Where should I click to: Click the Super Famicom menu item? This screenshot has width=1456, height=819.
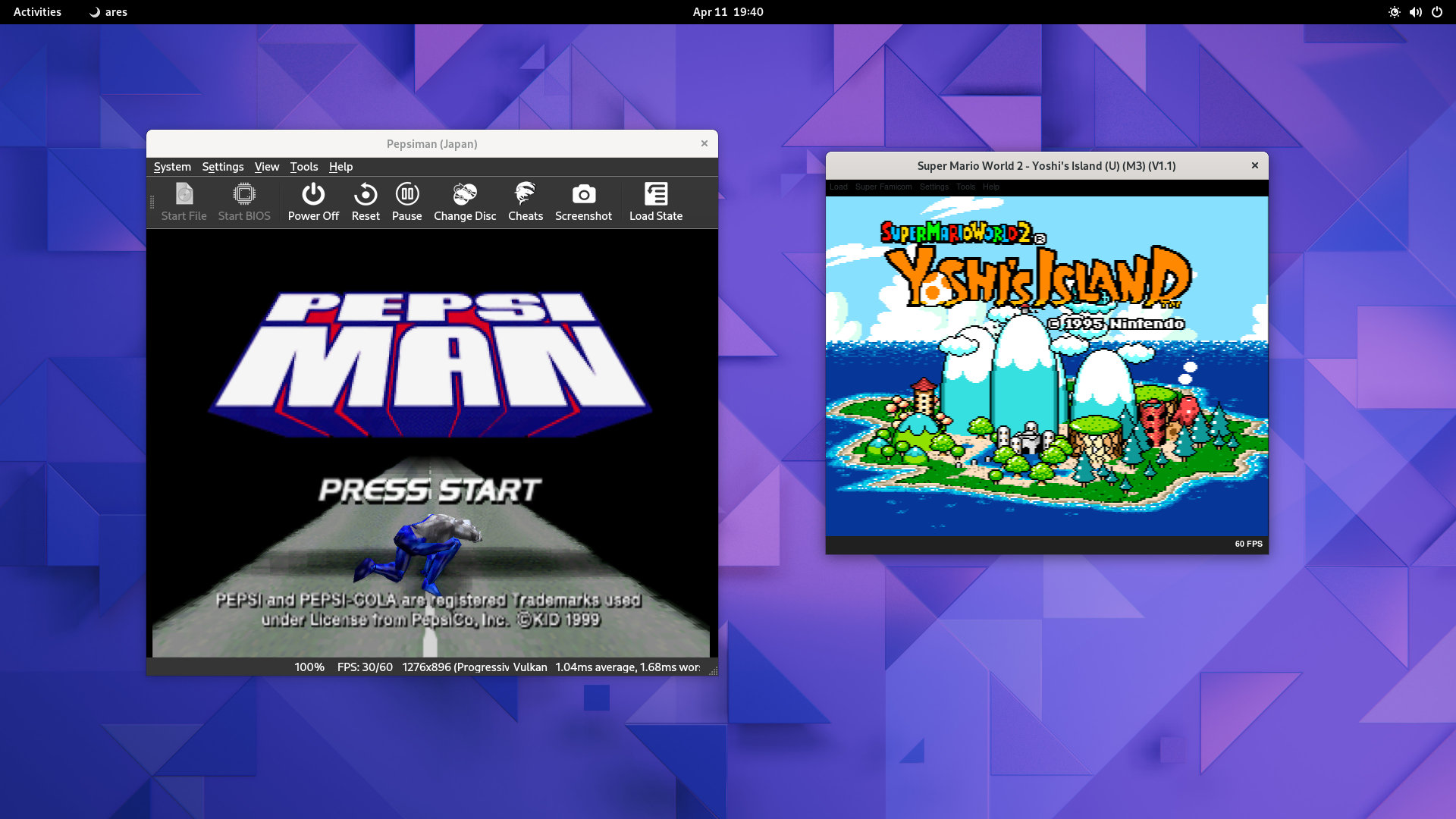tap(884, 187)
